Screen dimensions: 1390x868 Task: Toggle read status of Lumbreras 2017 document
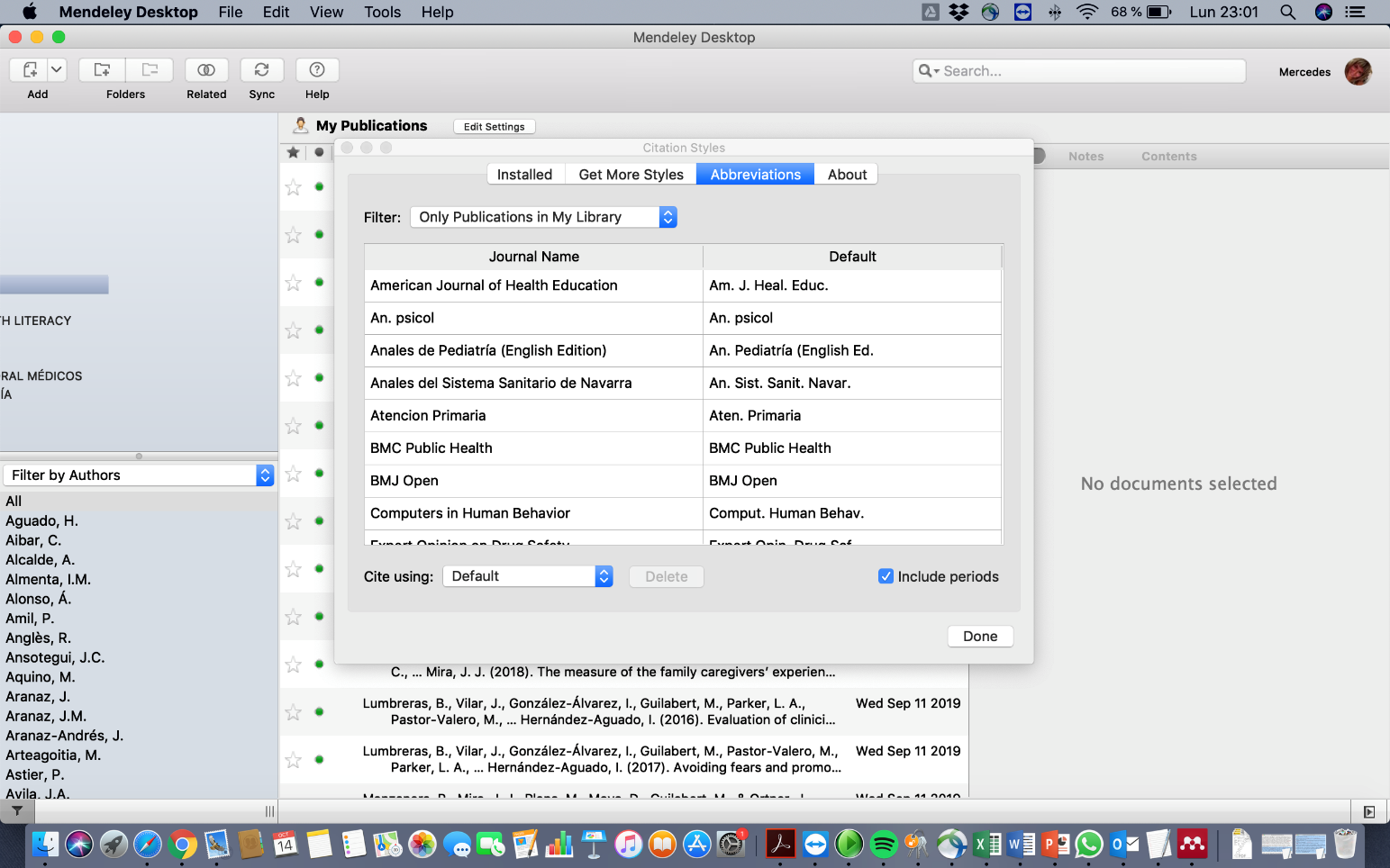(319, 759)
